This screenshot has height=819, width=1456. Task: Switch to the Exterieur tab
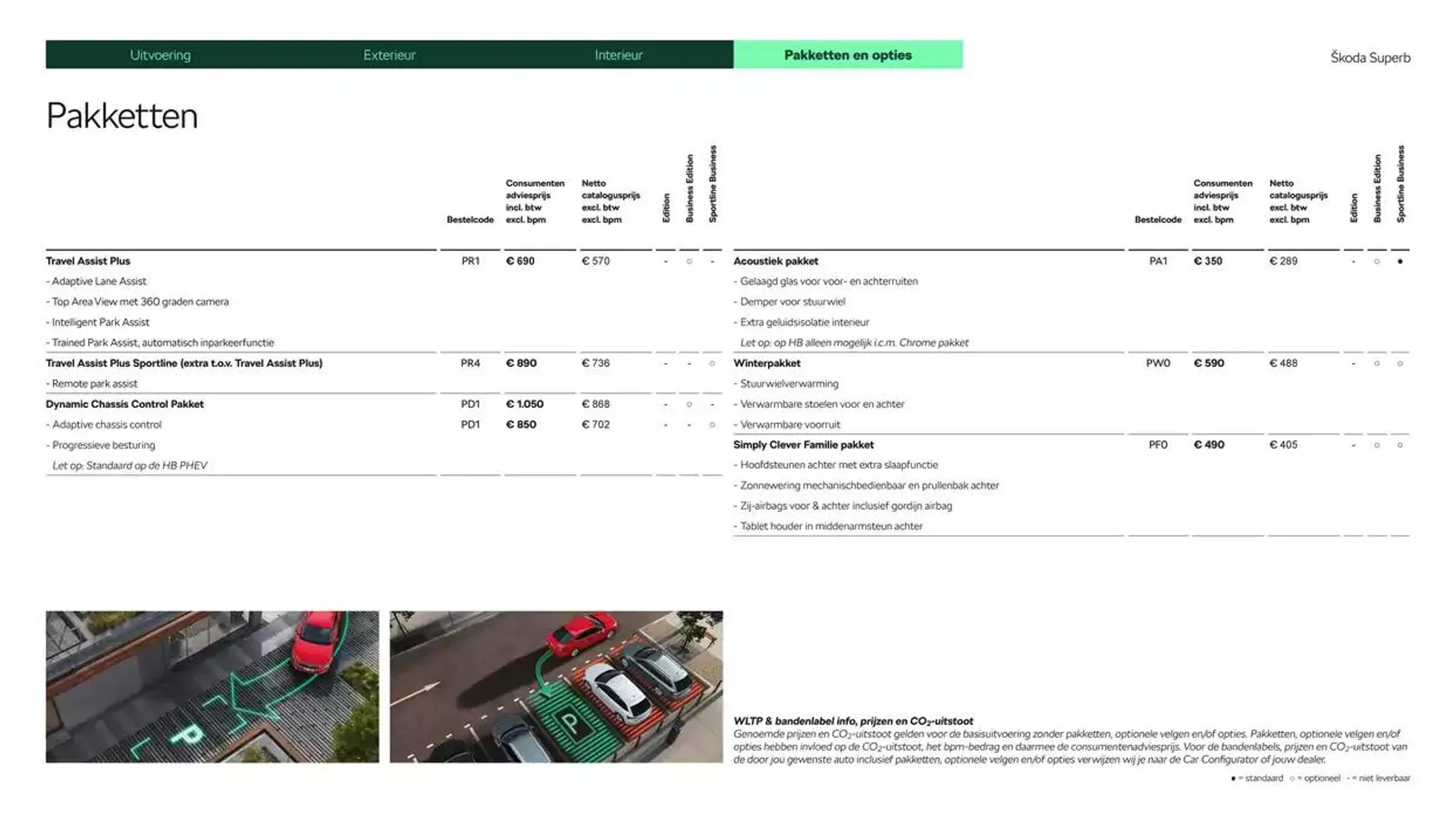tap(389, 55)
